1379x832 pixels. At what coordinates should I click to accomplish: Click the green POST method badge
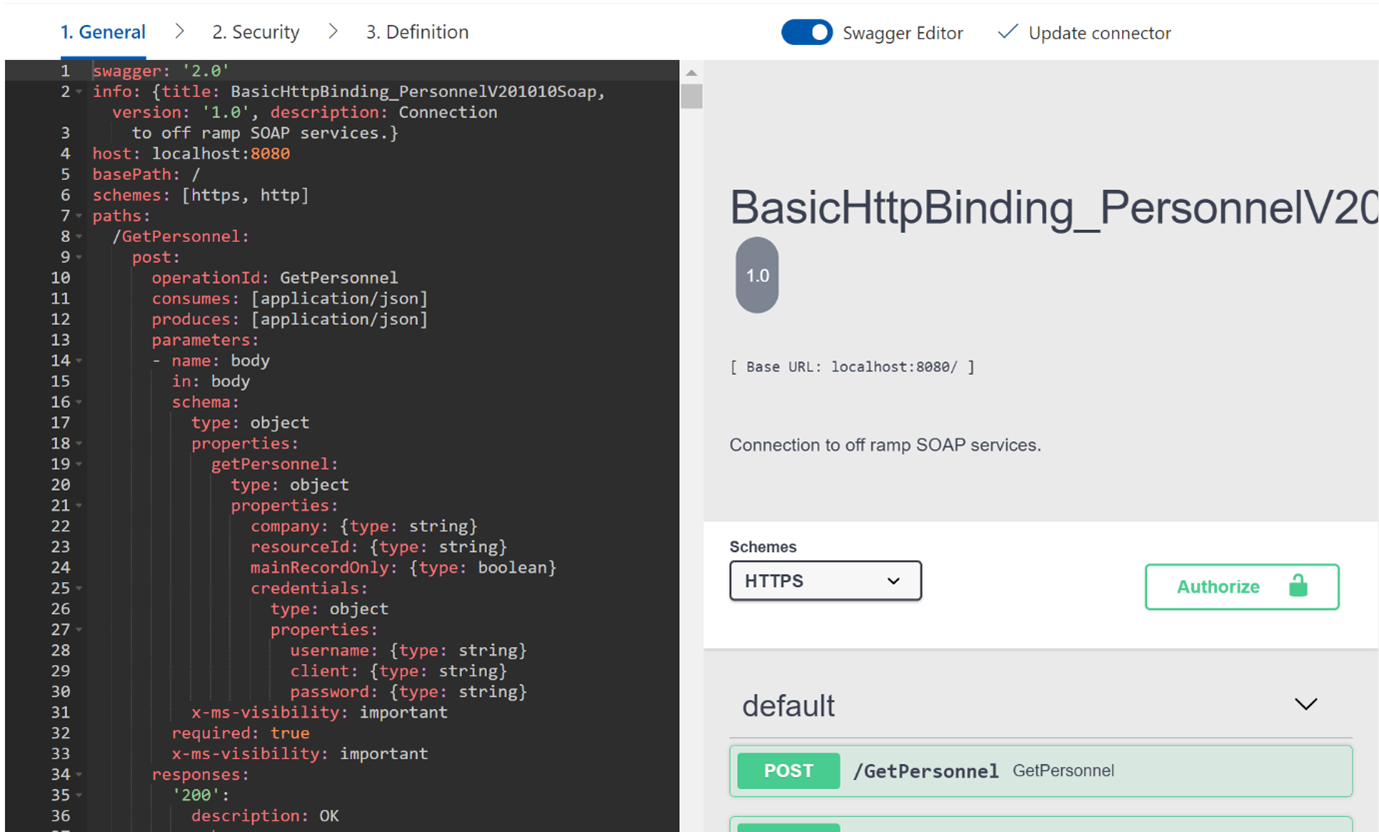click(788, 771)
